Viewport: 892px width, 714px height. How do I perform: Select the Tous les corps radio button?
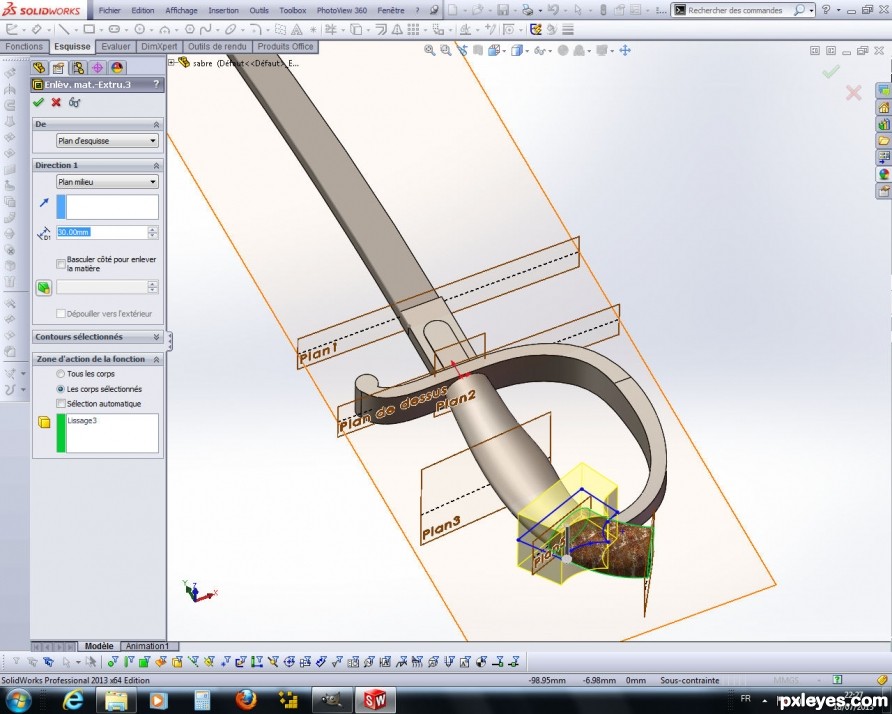pos(60,374)
